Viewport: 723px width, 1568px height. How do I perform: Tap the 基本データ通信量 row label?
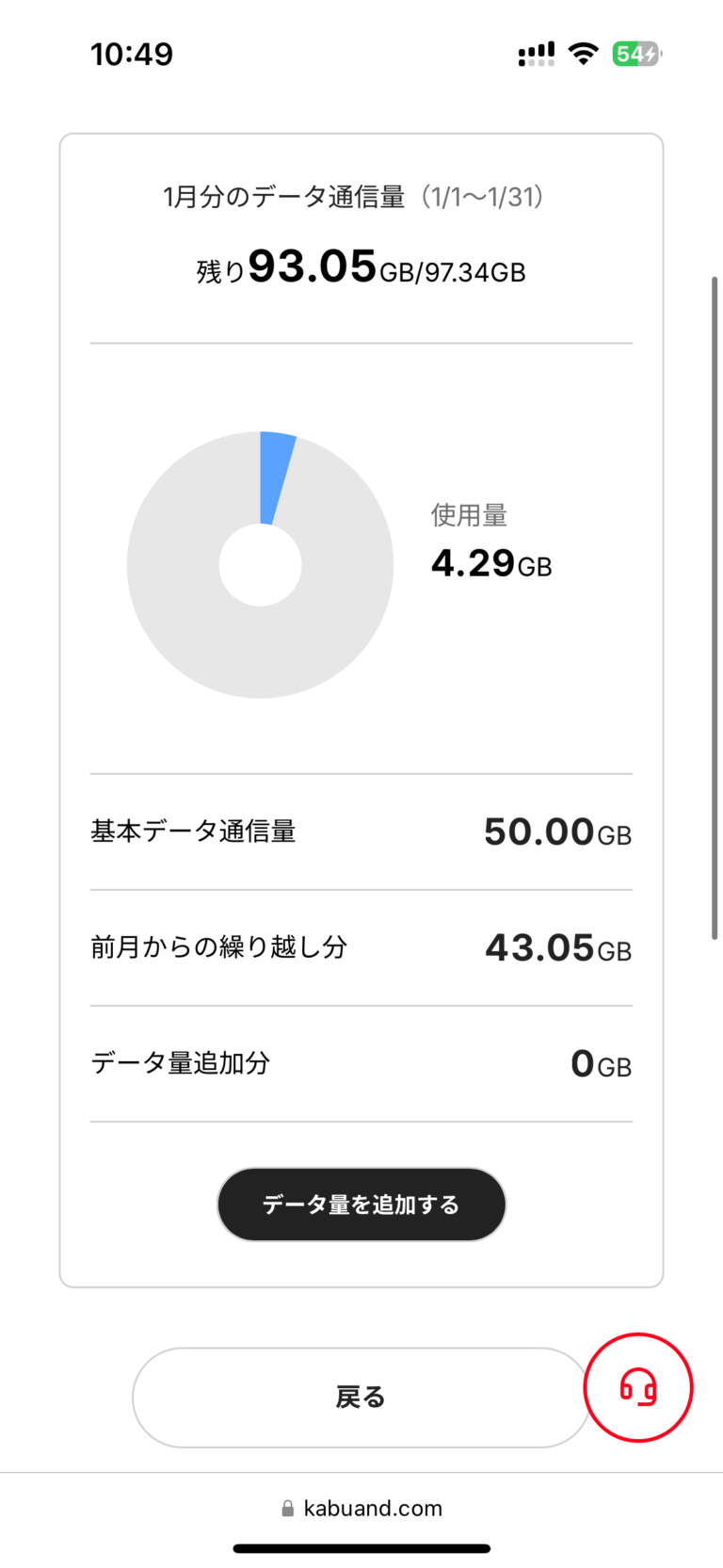193,832
